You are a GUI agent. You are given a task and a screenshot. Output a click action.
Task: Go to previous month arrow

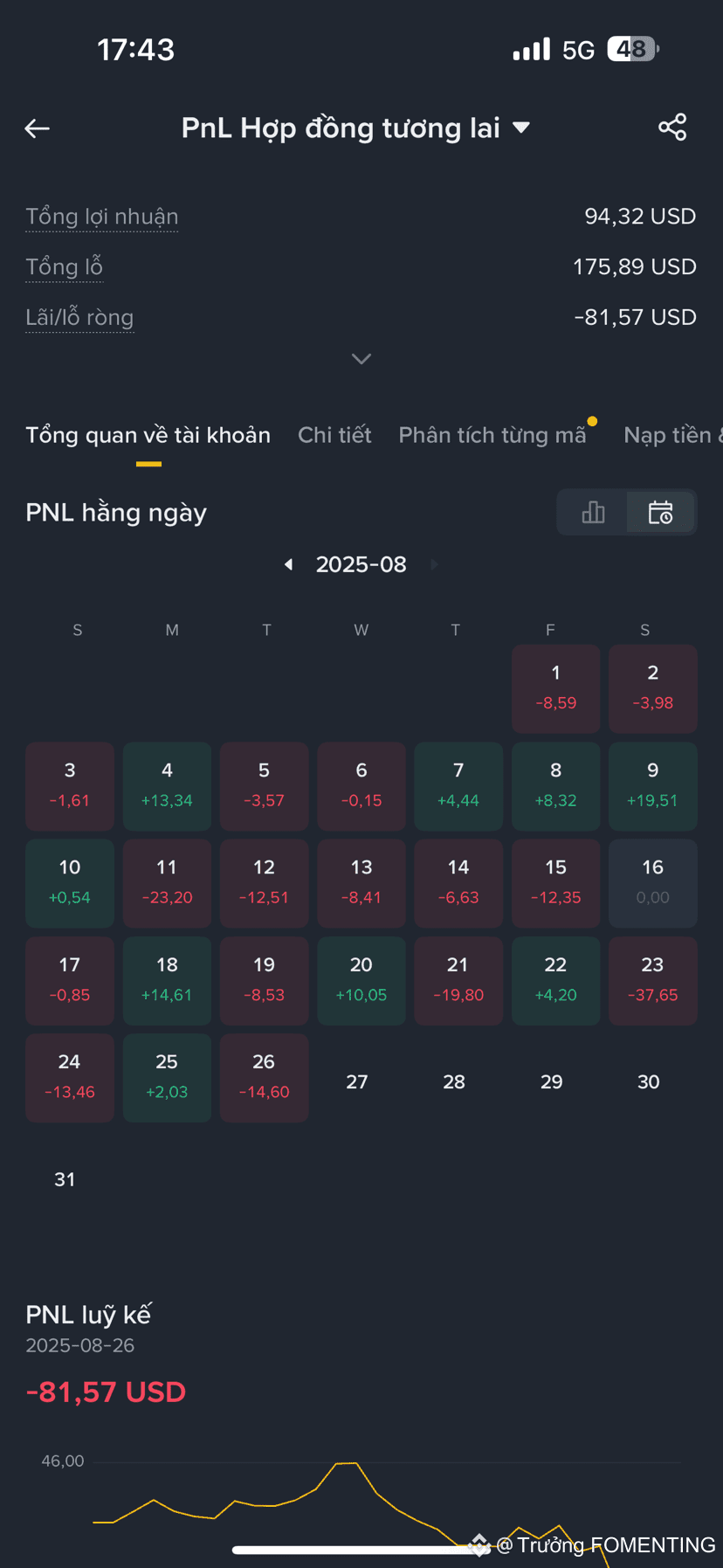288,564
